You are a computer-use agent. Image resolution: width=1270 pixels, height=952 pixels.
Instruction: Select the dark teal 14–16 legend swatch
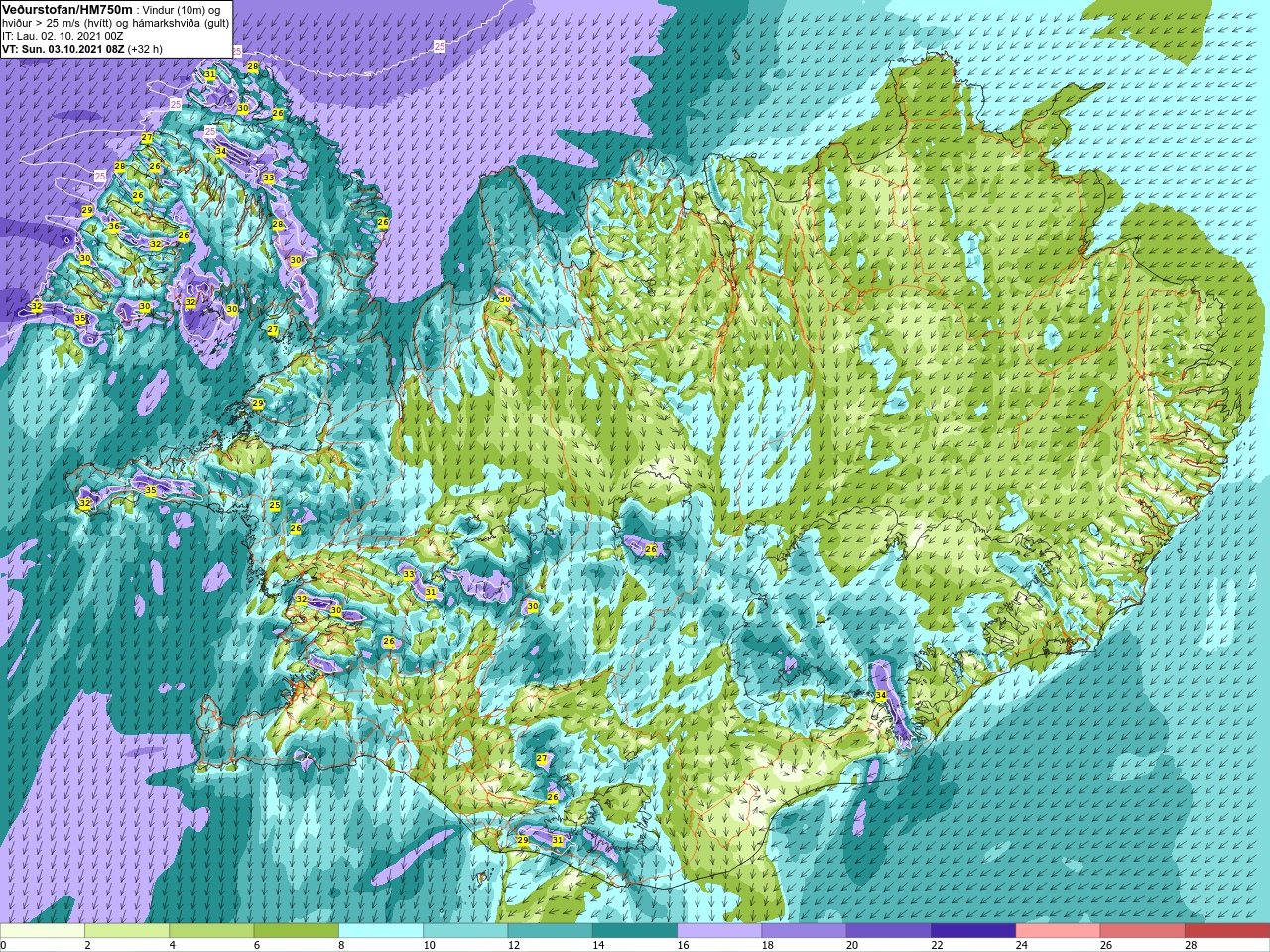(634, 931)
